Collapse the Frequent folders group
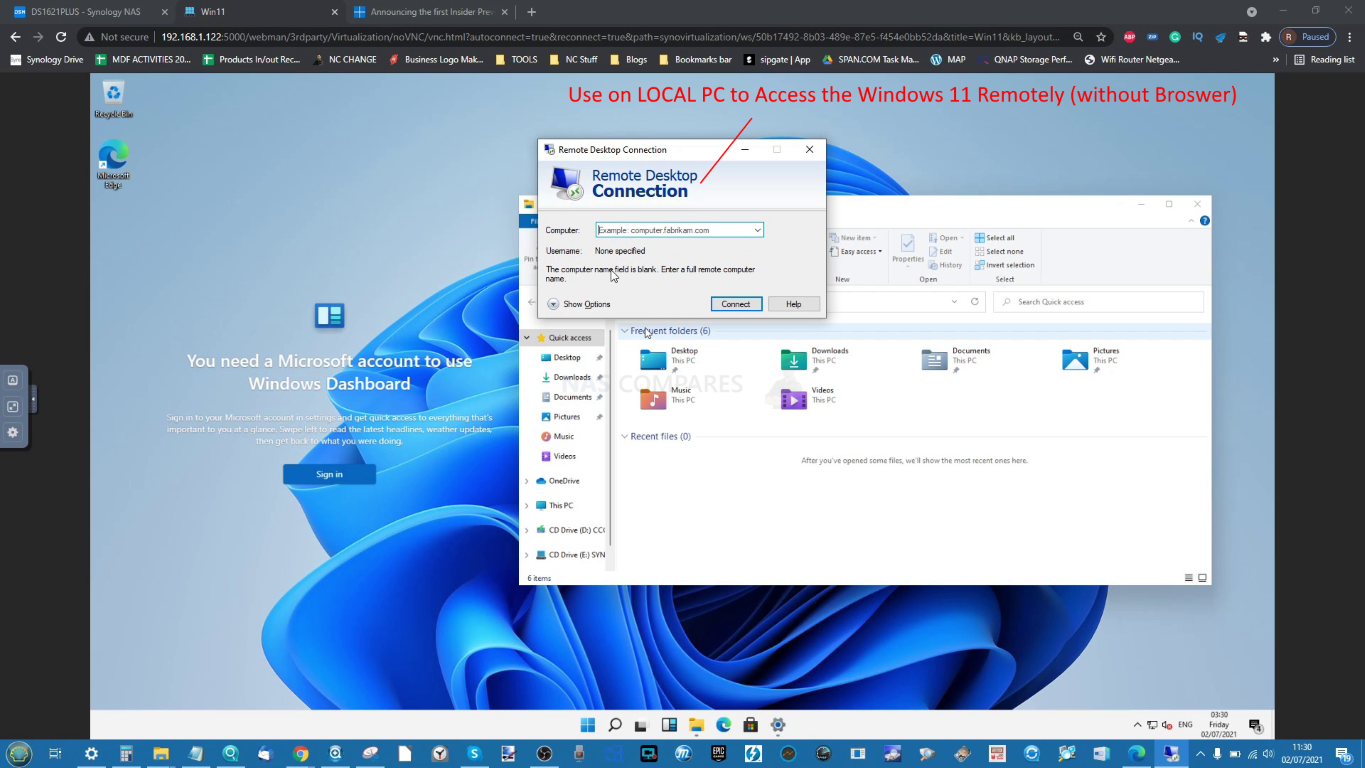The image size is (1365, 768). [625, 331]
